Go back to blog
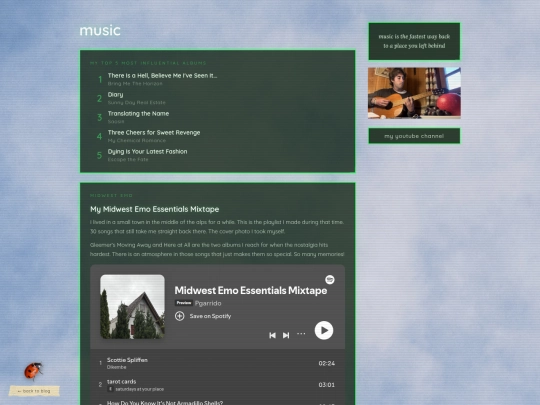This screenshot has height=405, width=540. pos(34,391)
